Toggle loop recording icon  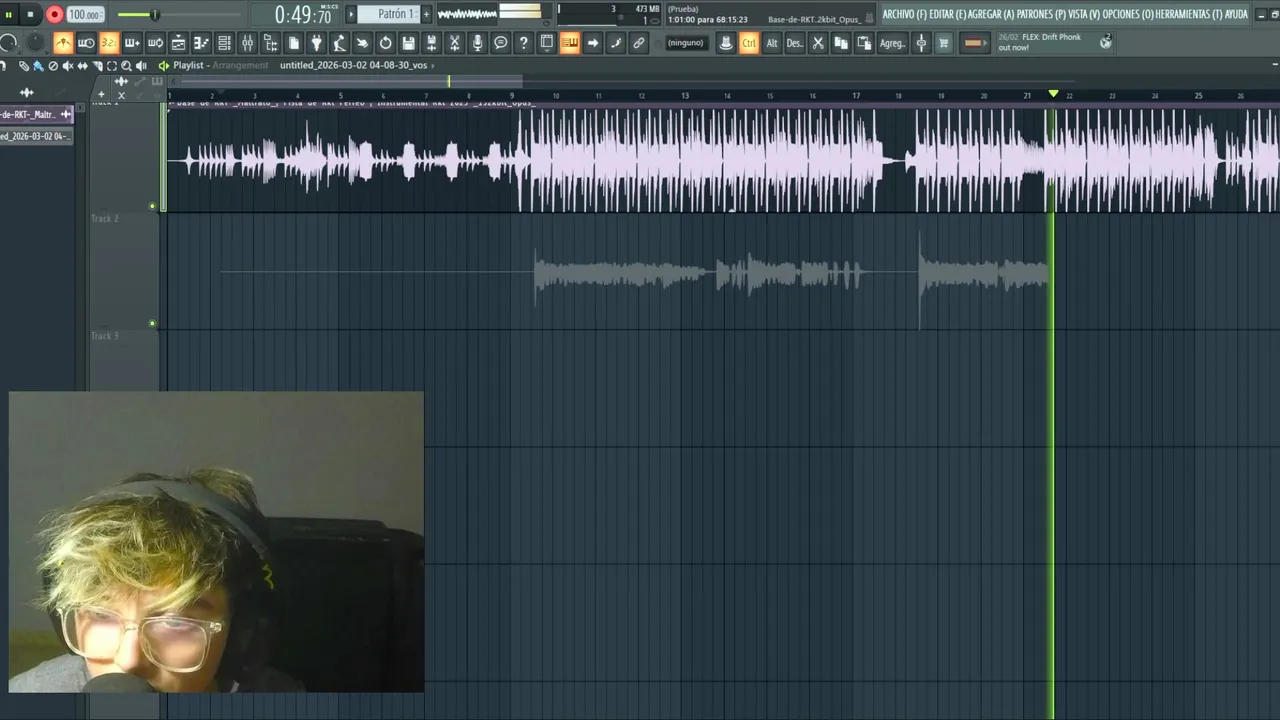[155, 43]
